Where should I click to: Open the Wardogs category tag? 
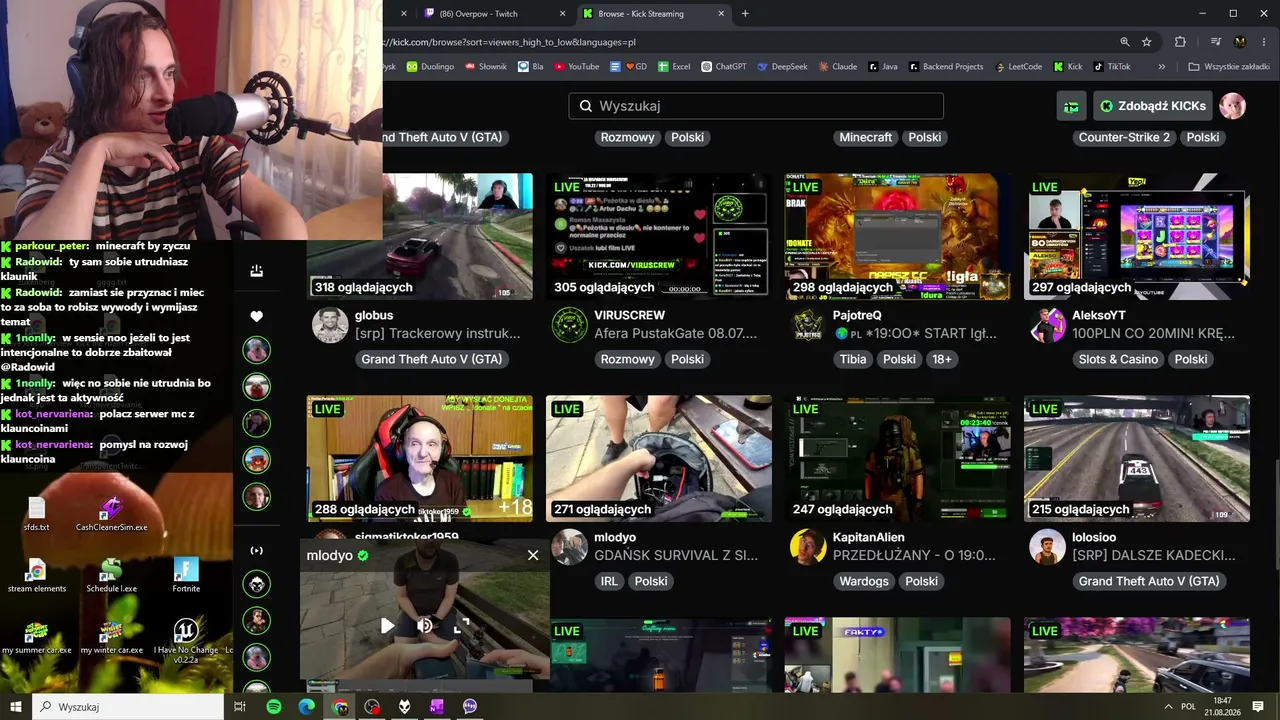tap(864, 581)
